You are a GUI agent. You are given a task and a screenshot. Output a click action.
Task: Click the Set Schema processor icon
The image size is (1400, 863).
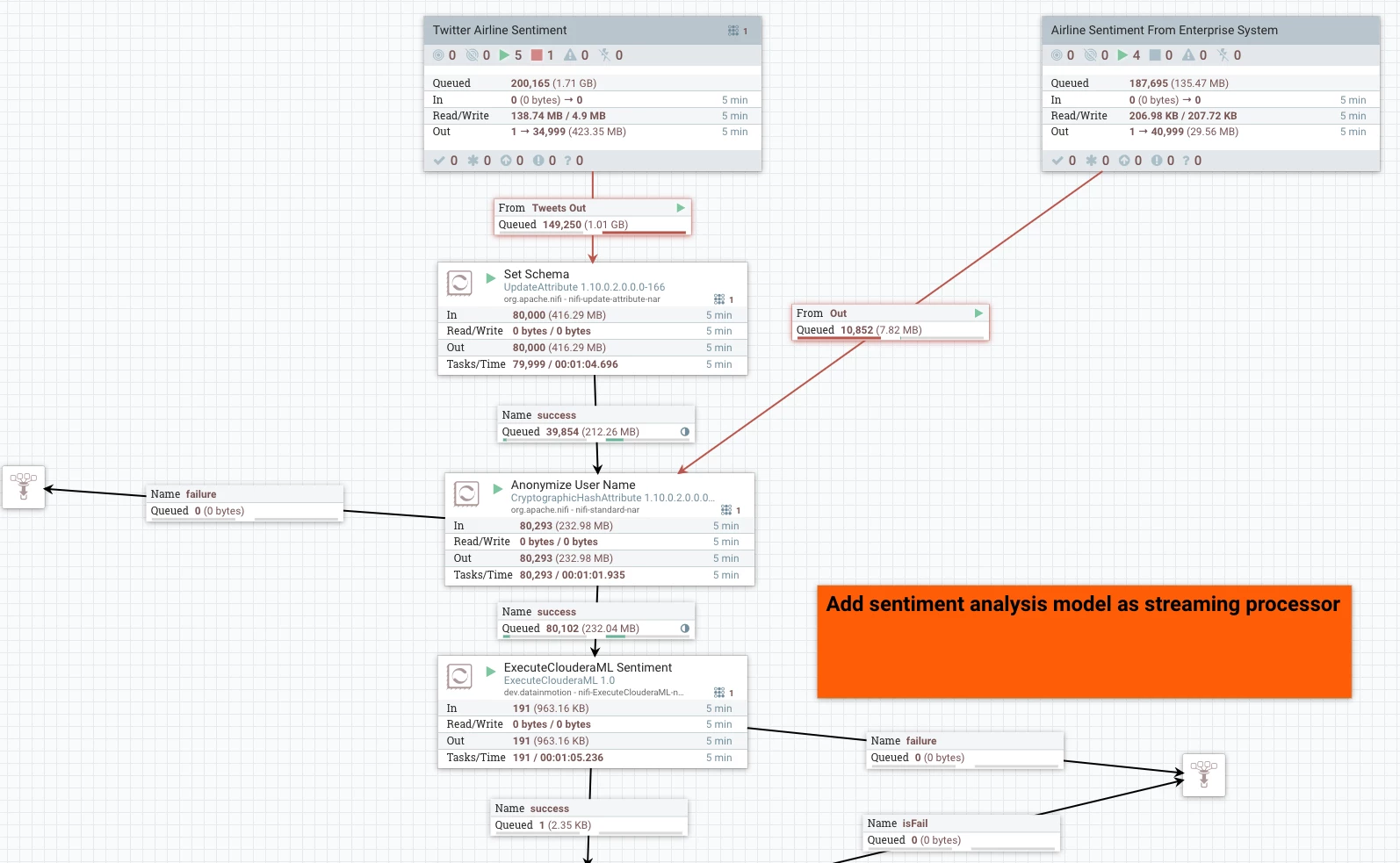(x=459, y=283)
